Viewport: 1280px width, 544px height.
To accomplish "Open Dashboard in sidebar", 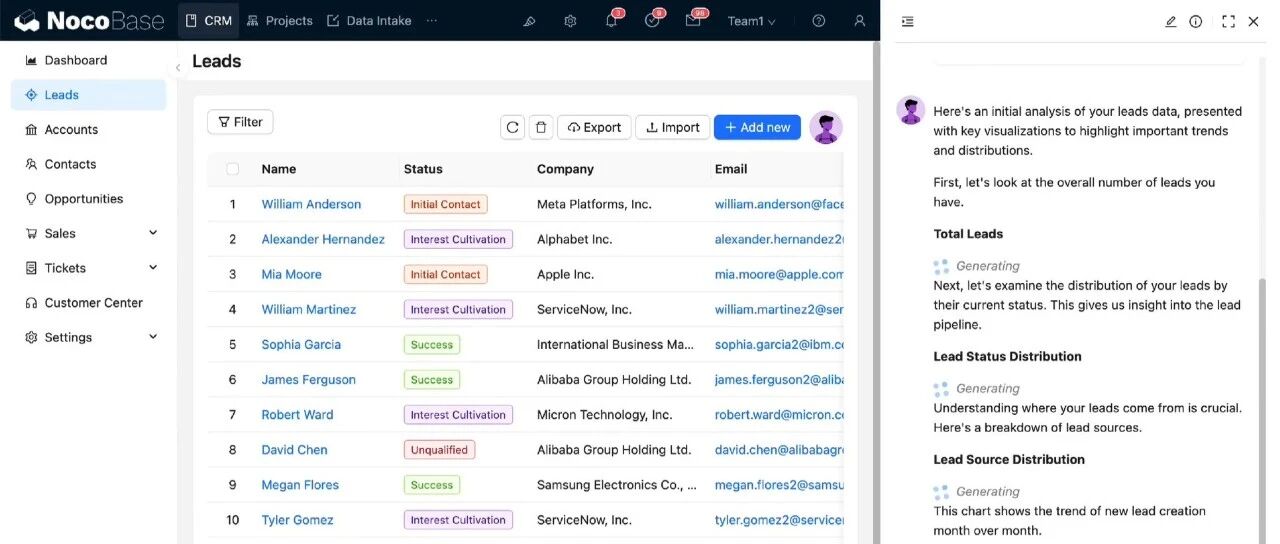I will click(88, 60).
